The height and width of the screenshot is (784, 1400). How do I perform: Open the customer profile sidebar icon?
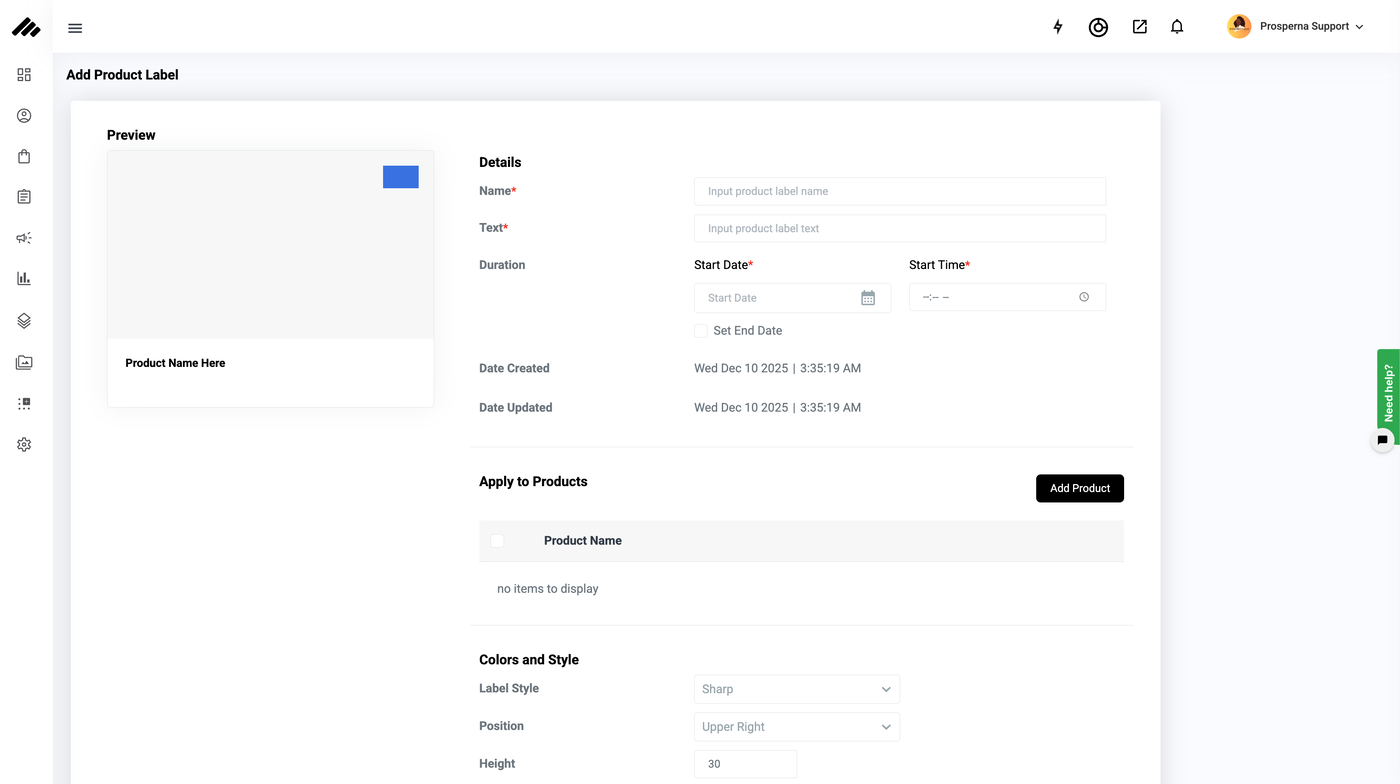[x=24, y=116]
